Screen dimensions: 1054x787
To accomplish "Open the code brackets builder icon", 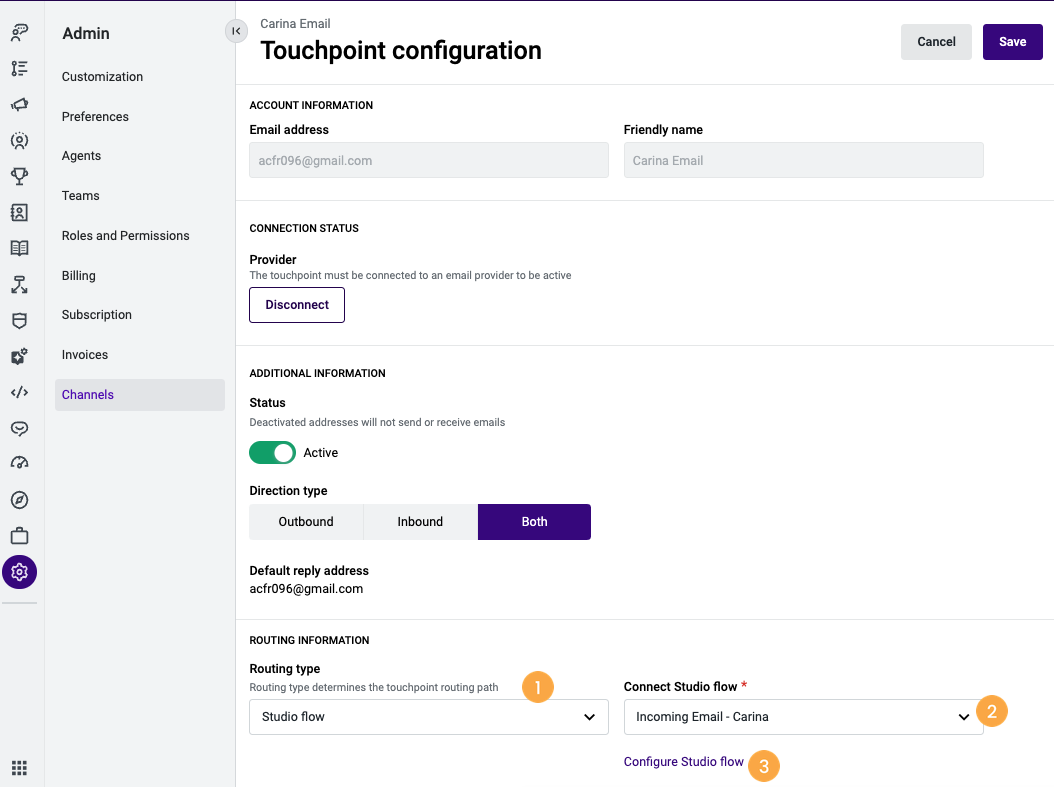I will coord(19,392).
